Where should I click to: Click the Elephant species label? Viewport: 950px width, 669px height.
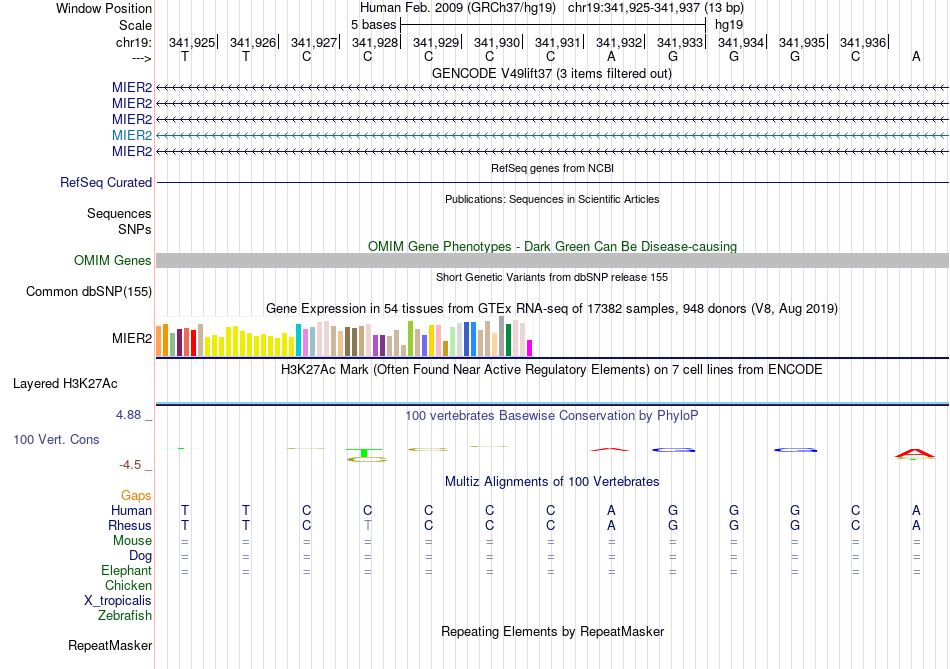(x=127, y=570)
